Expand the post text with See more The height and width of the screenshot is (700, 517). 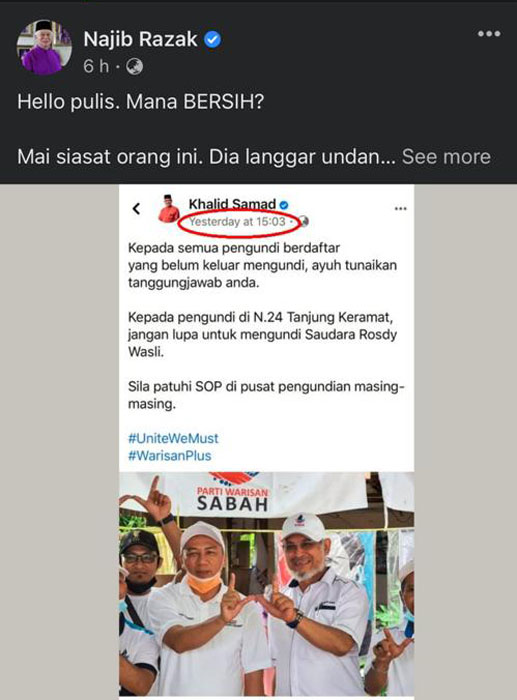click(x=446, y=157)
